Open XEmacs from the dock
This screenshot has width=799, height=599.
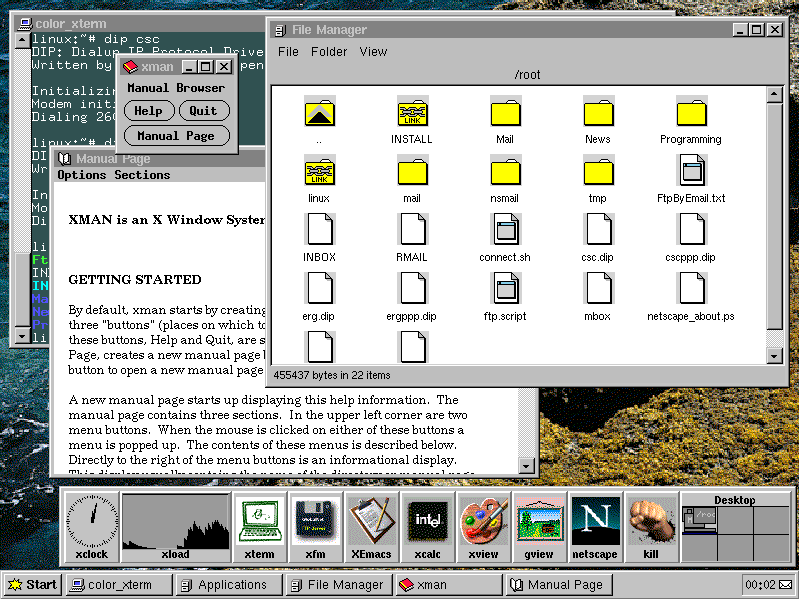(372, 525)
